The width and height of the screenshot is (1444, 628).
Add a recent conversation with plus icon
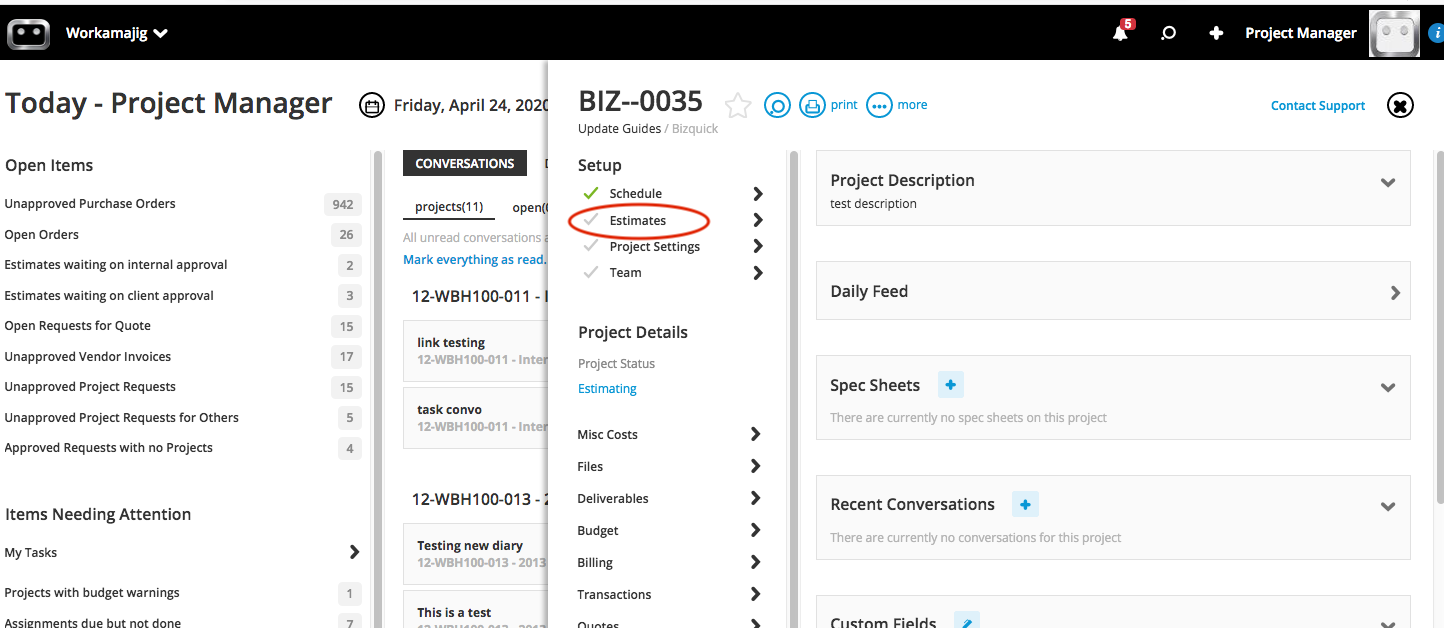pyautogui.click(x=1025, y=503)
